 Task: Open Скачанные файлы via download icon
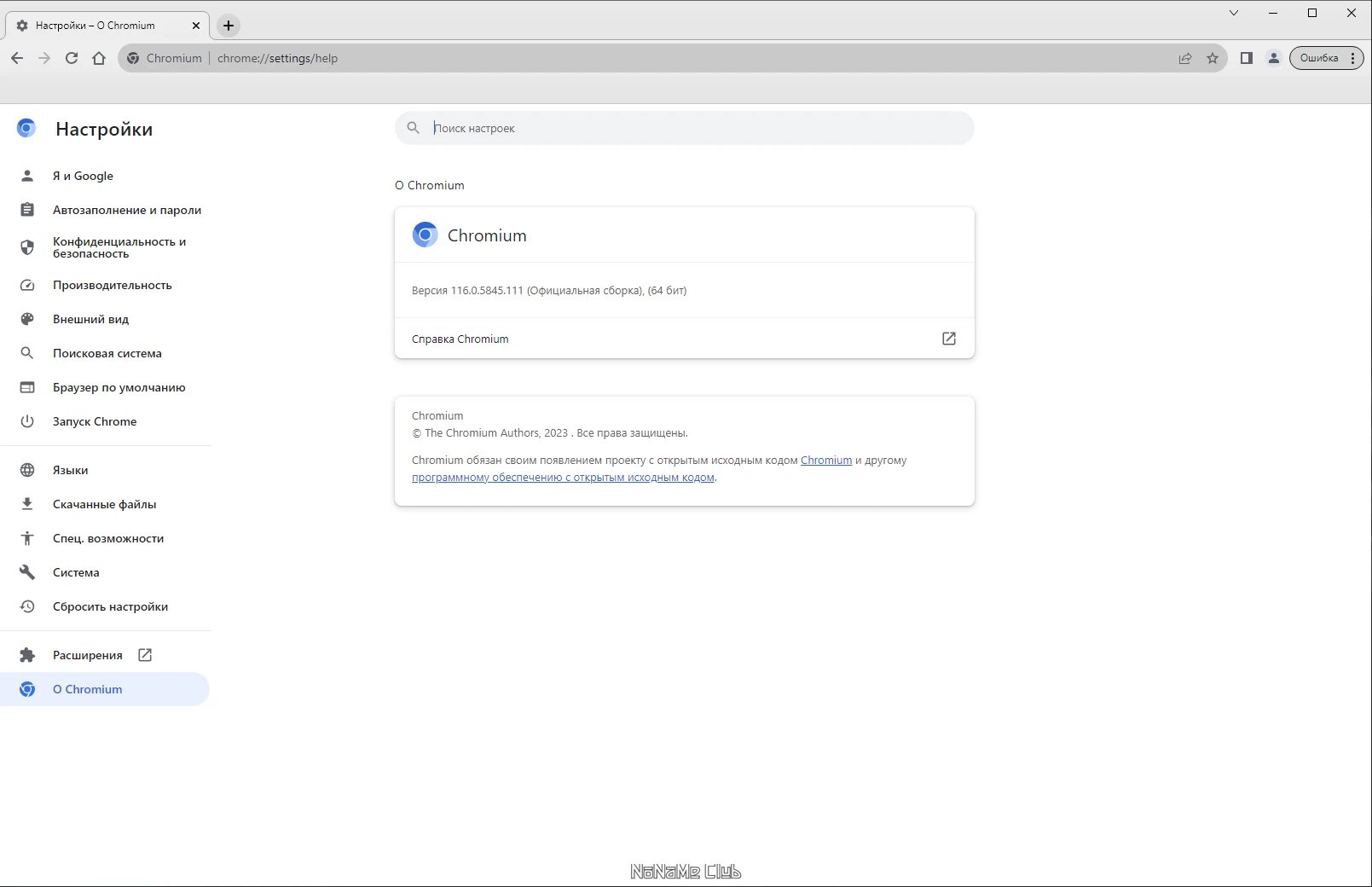(27, 504)
